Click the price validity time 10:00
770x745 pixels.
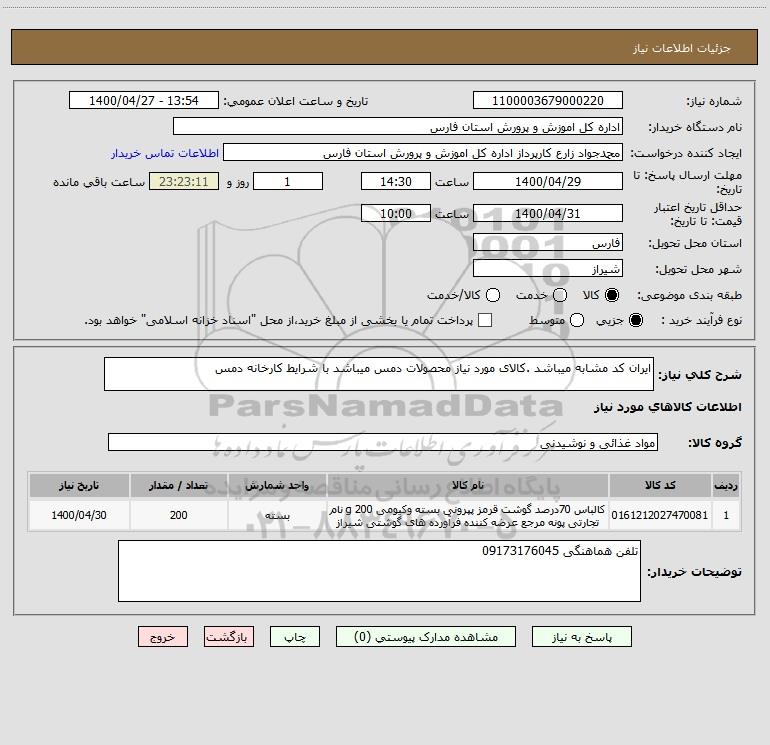[396, 213]
